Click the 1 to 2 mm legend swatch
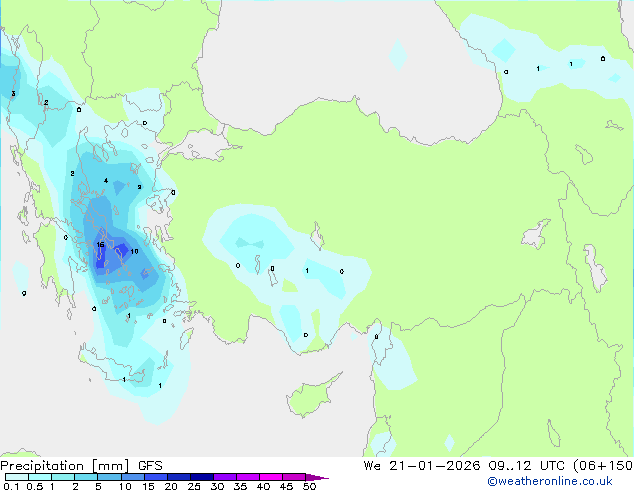The width and height of the screenshot is (634, 490). 63,477
